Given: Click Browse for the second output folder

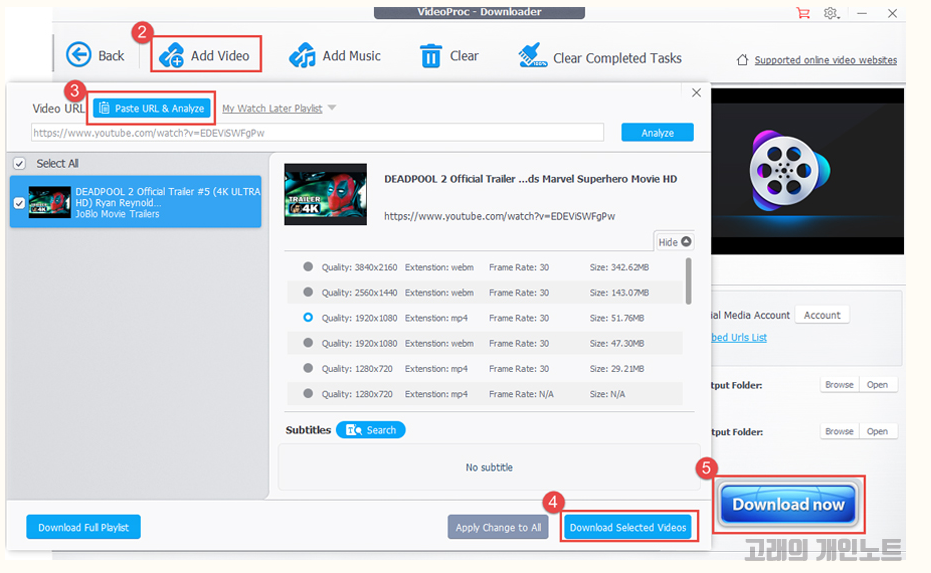Looking at the screenshot, I should pos(839,431).
